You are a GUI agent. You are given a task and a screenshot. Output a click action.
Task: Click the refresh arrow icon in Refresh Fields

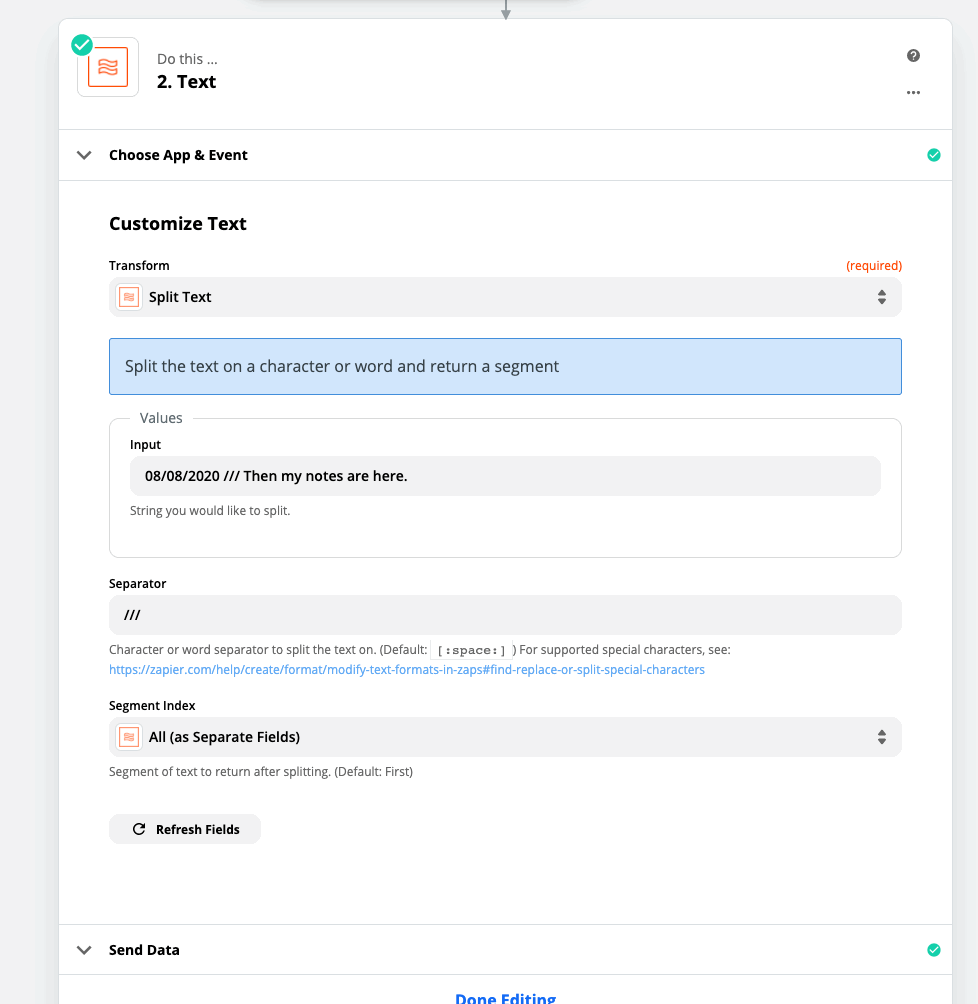139,829
